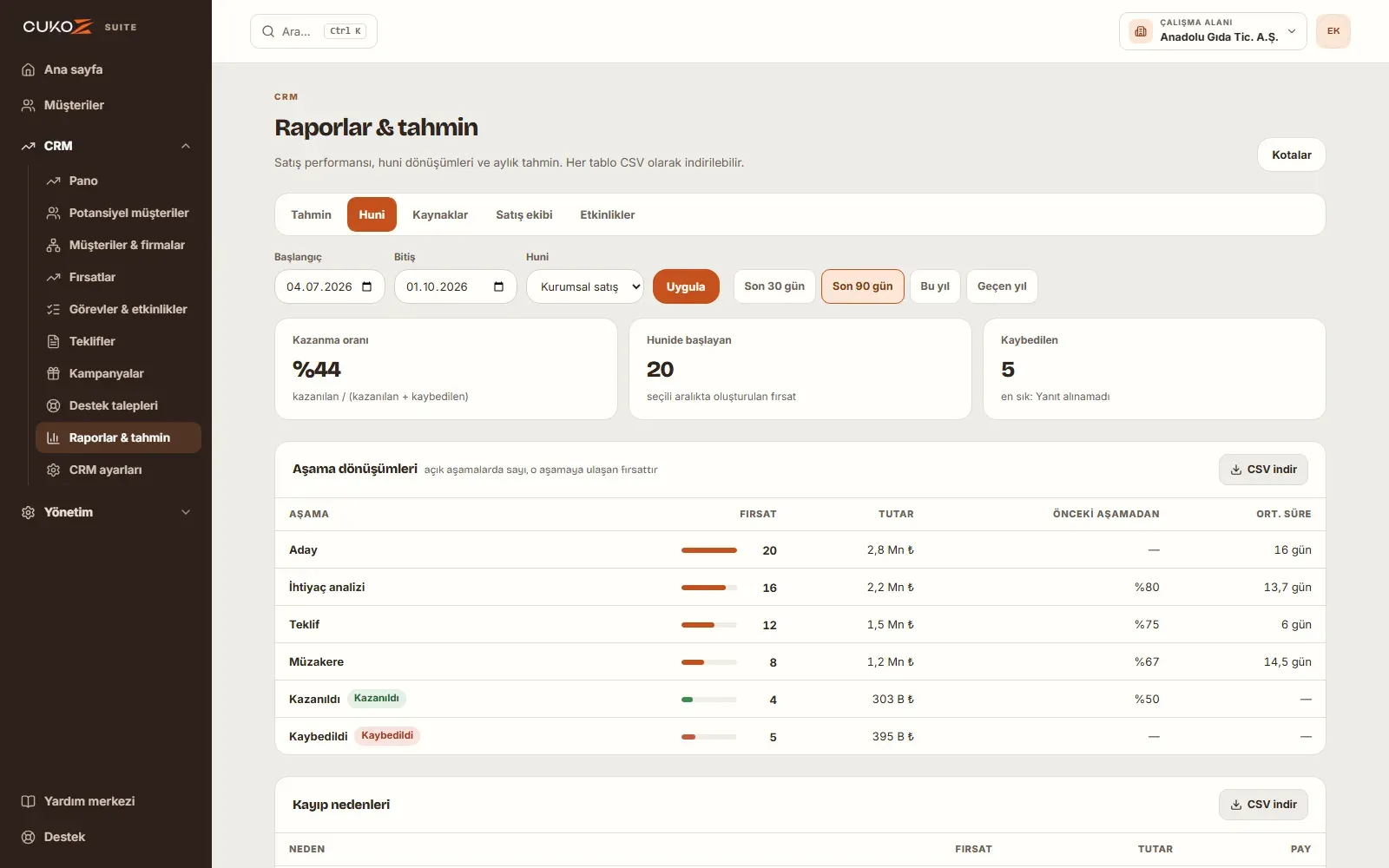Viewport: 1389px width, 868px height.
Task: Download CSV for Aşama dönüşümleri
Action: pos(1263,470)
